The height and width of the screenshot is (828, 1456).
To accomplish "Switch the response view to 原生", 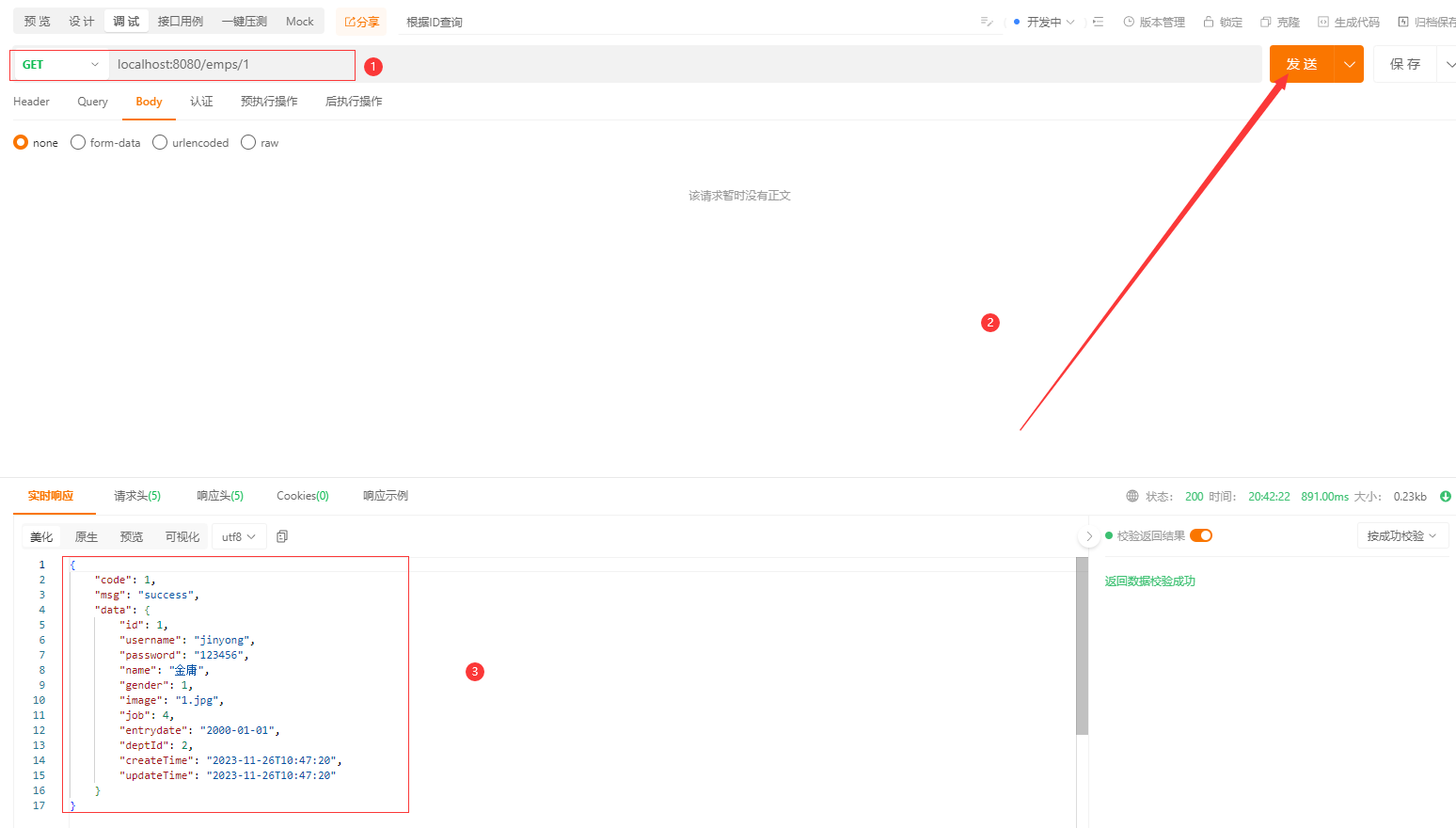I will 87,536.
